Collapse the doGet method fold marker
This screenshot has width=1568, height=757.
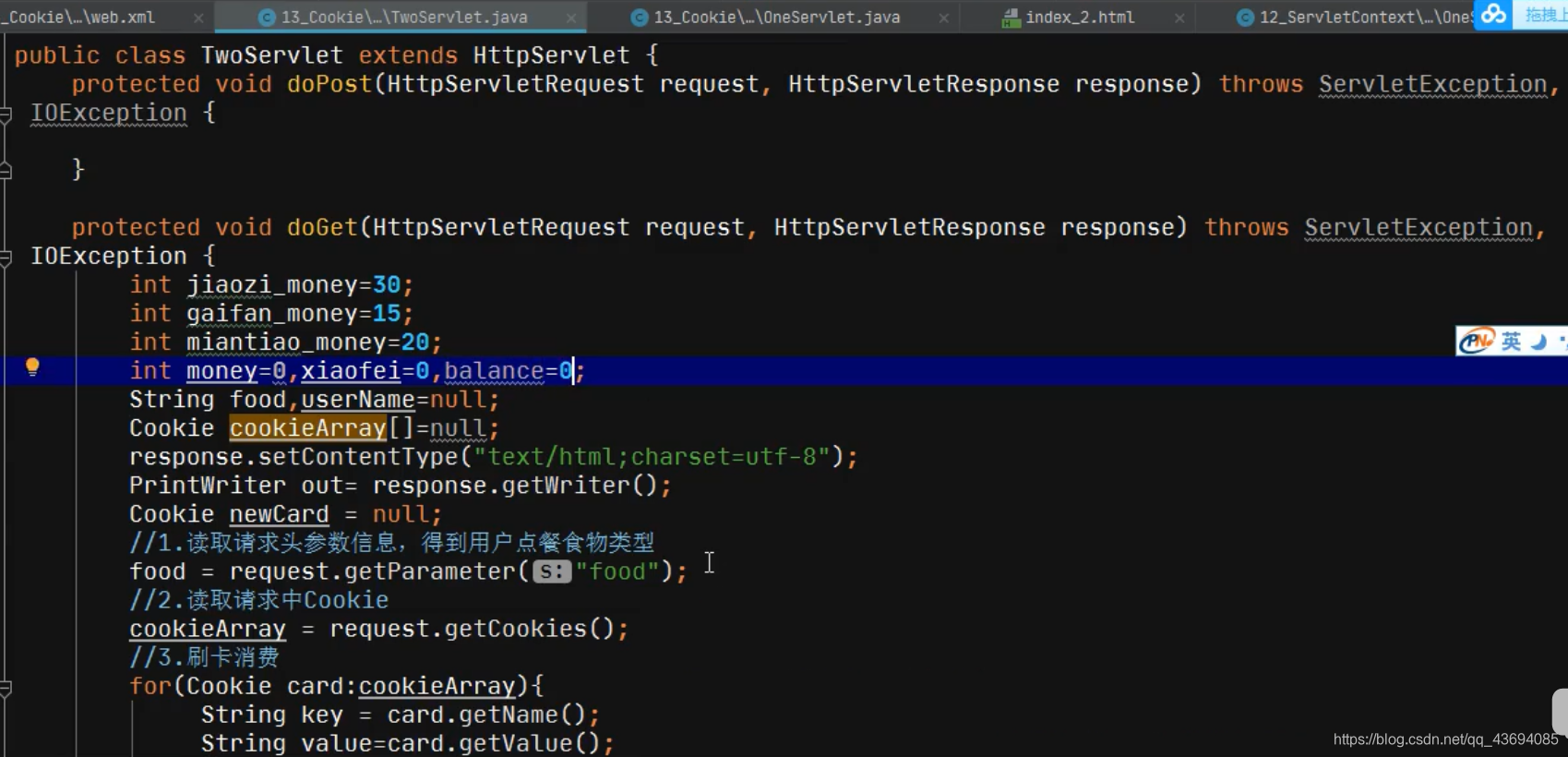pos(6,258)
